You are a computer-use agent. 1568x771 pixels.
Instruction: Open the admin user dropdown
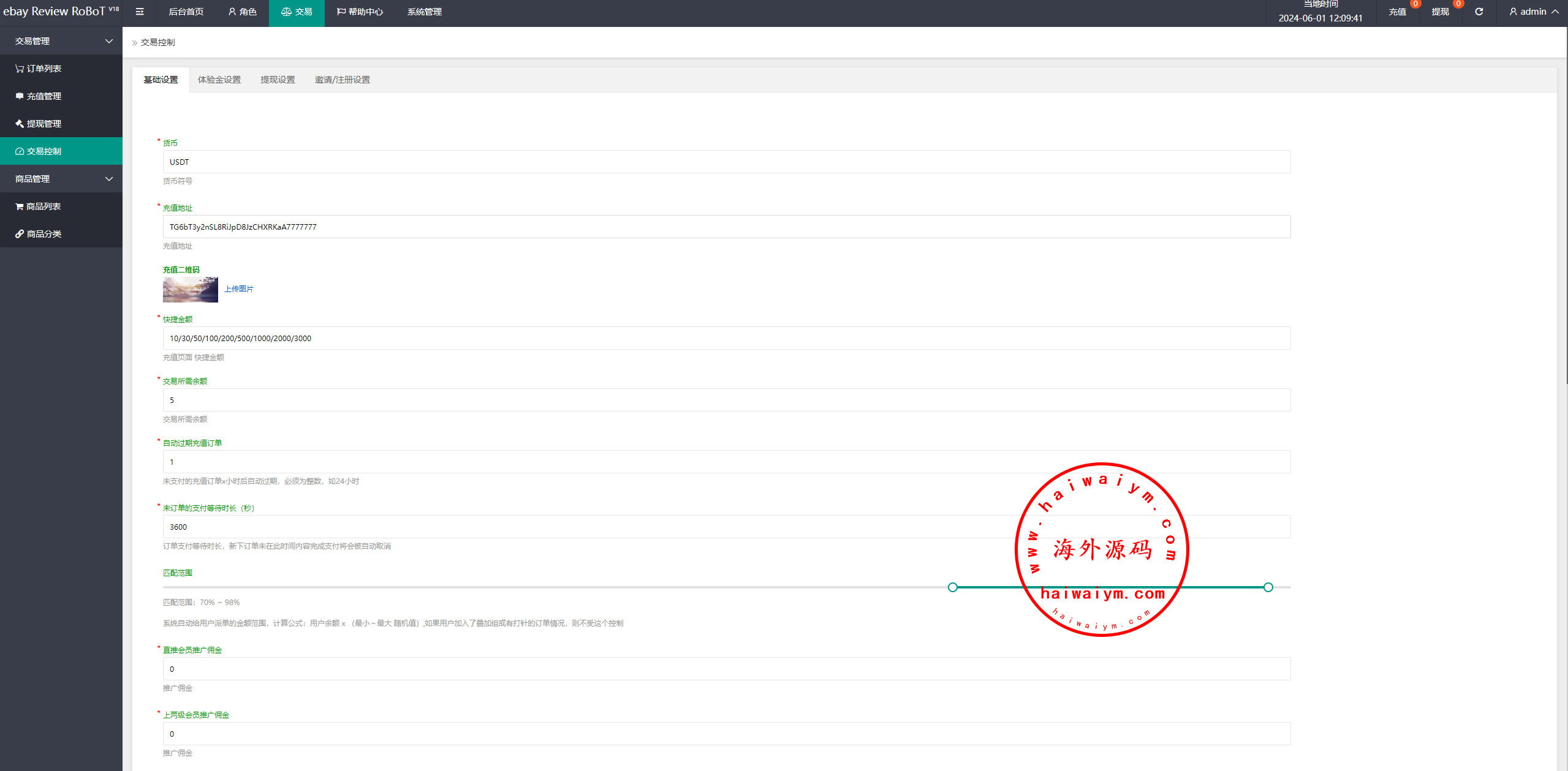(x=1534, y=12)
